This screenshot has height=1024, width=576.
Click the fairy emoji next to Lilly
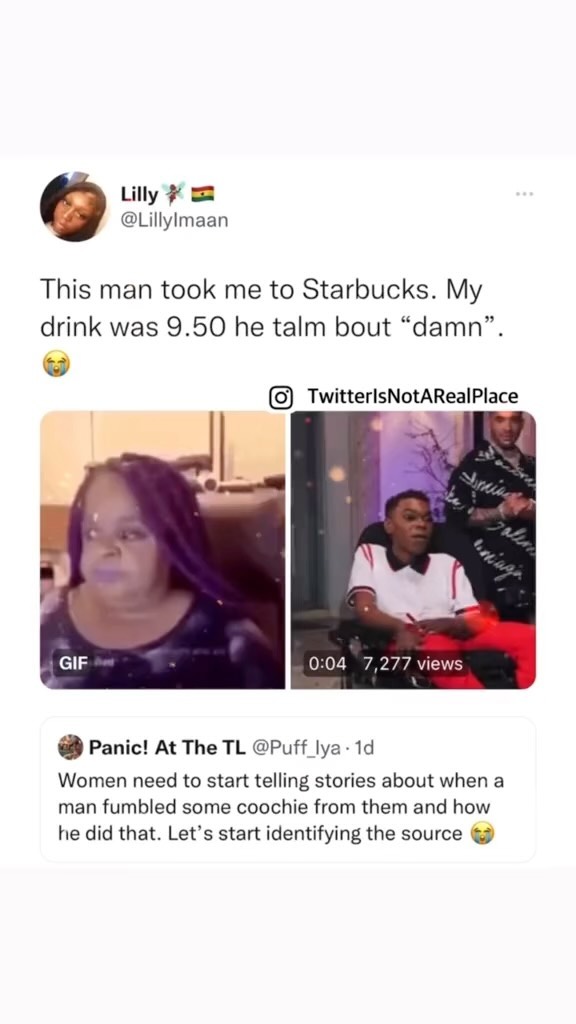[174, 193]
